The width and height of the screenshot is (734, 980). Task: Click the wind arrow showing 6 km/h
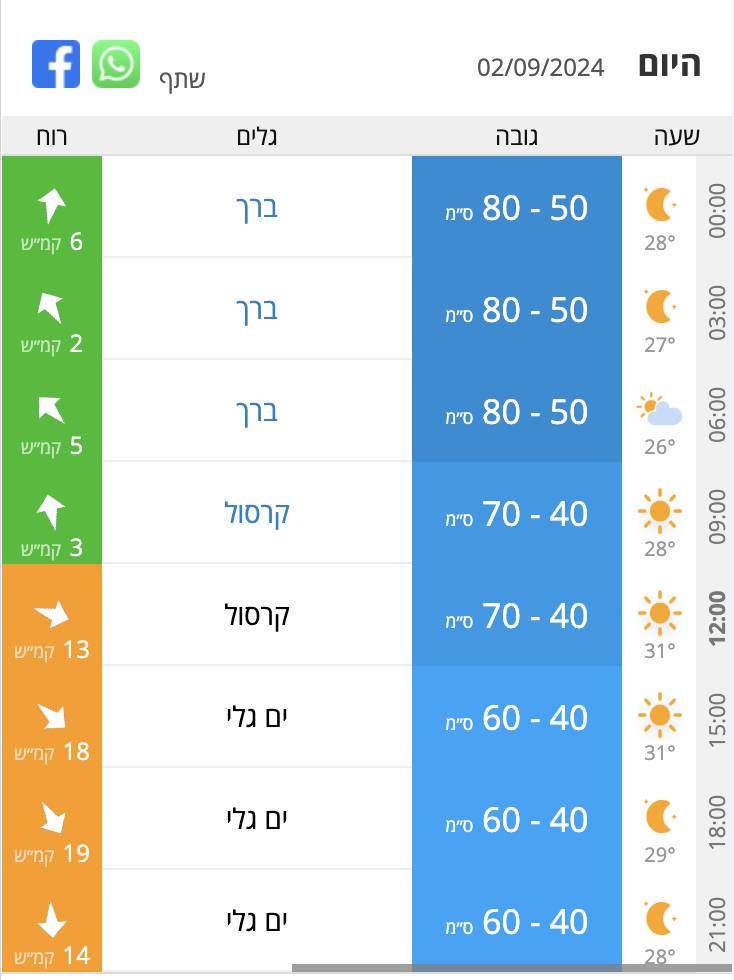tap(51, 206)
